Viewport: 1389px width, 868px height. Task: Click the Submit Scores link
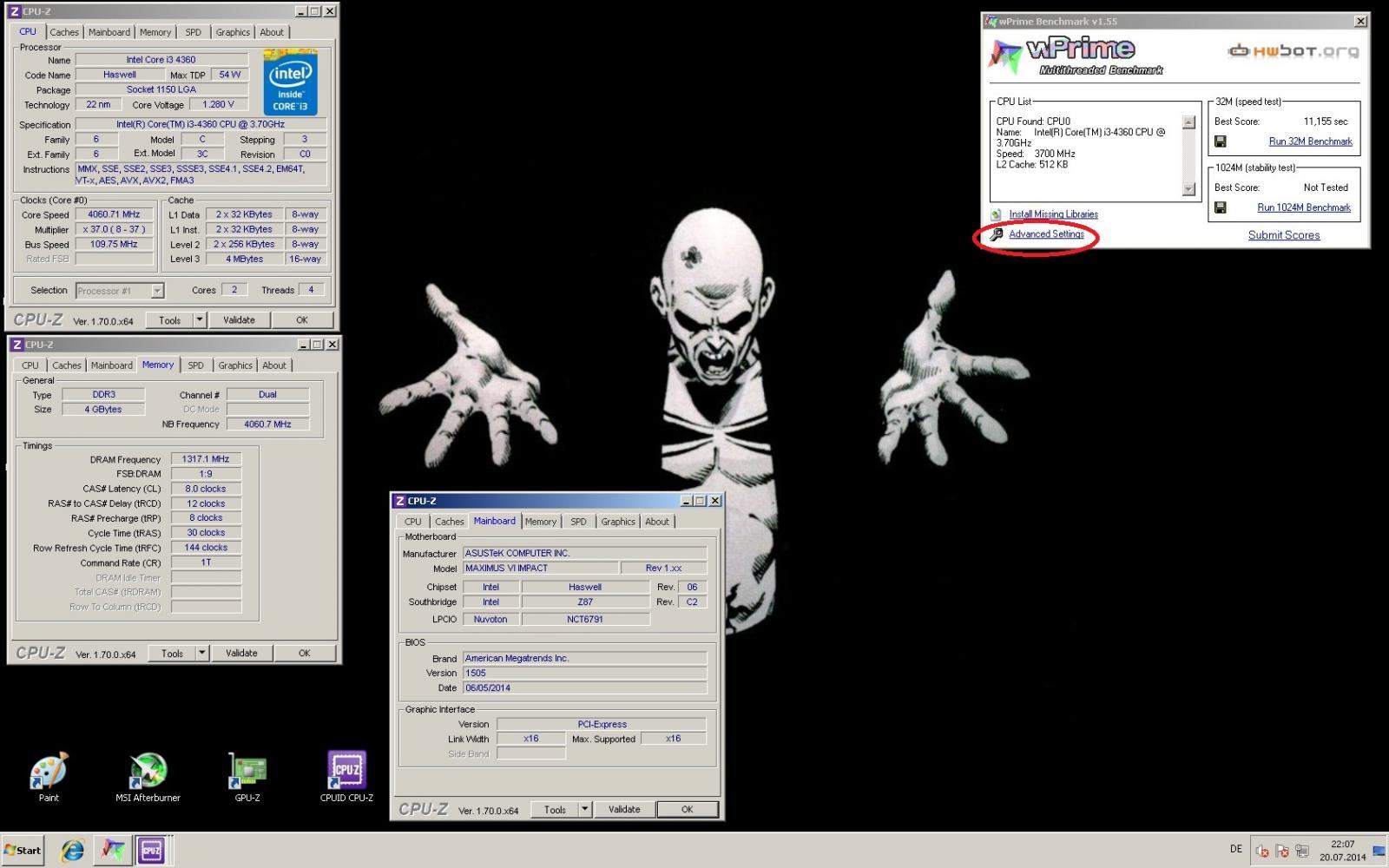1284,235
